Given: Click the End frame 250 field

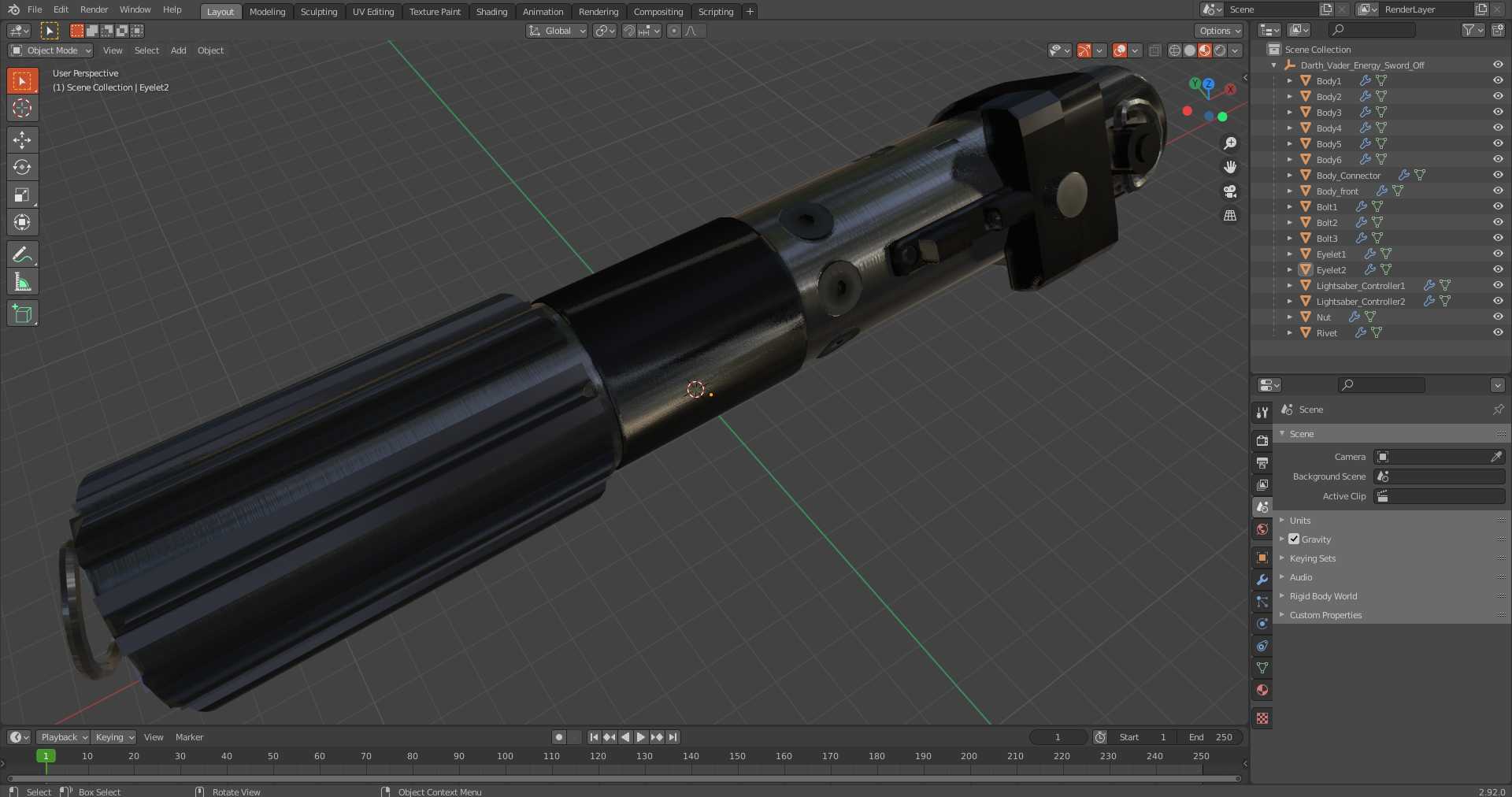Looking at the screenshot, I should pos(1211,737).
